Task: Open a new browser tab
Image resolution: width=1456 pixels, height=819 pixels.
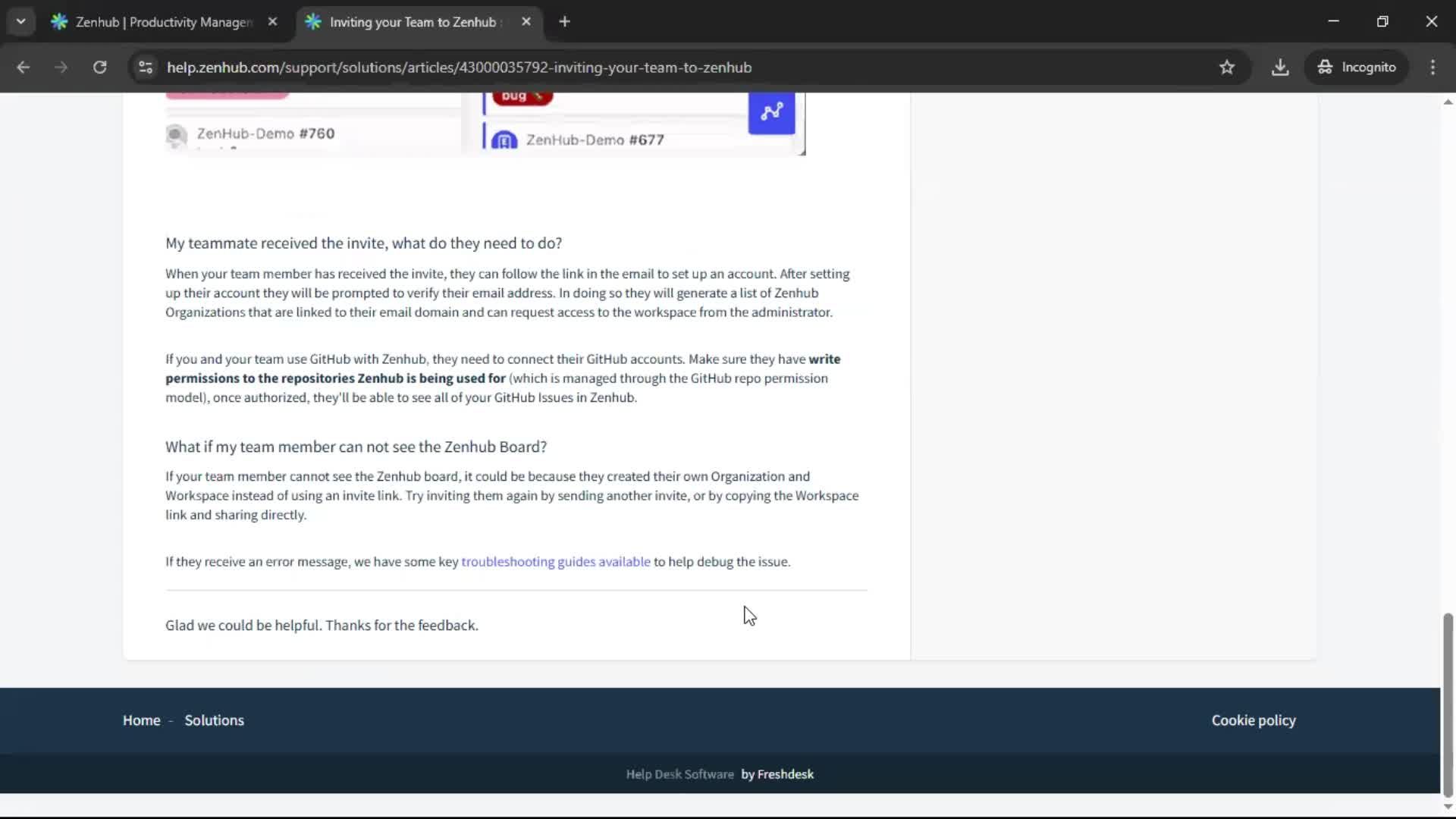Action: pos(564,22)
